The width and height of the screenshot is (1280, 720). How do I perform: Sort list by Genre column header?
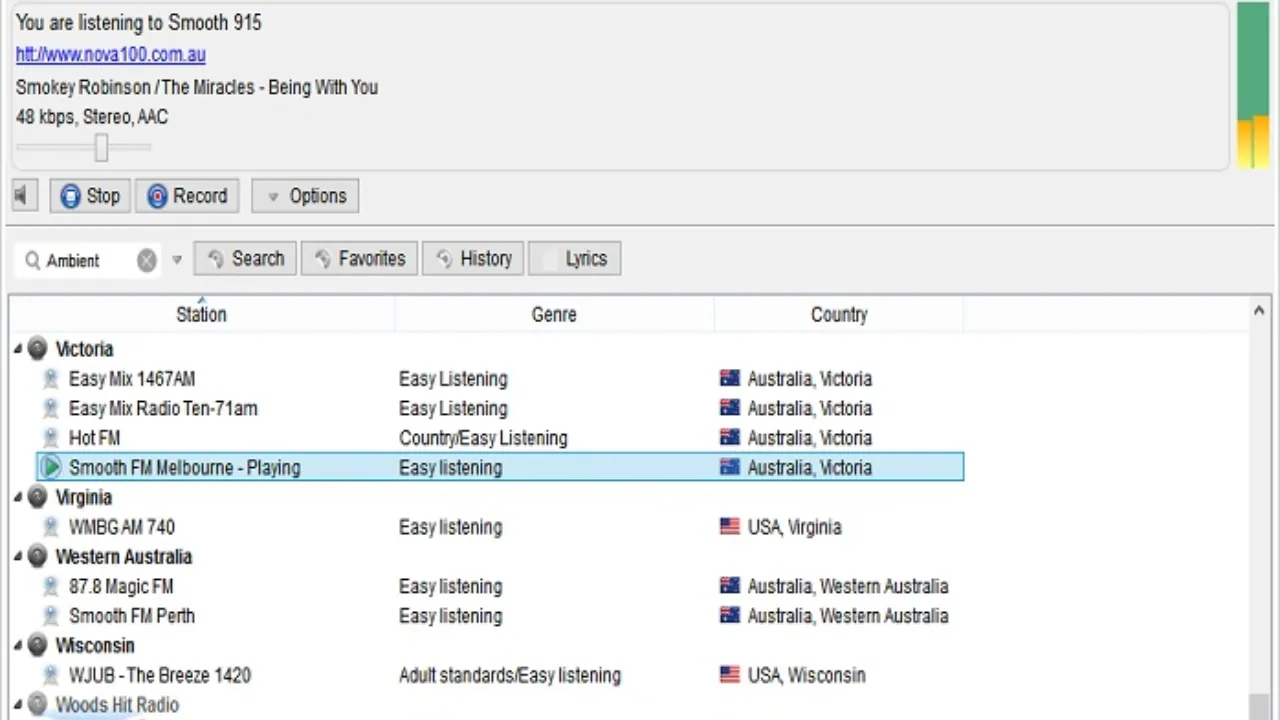pyautogui.click(x=554, y=314)
